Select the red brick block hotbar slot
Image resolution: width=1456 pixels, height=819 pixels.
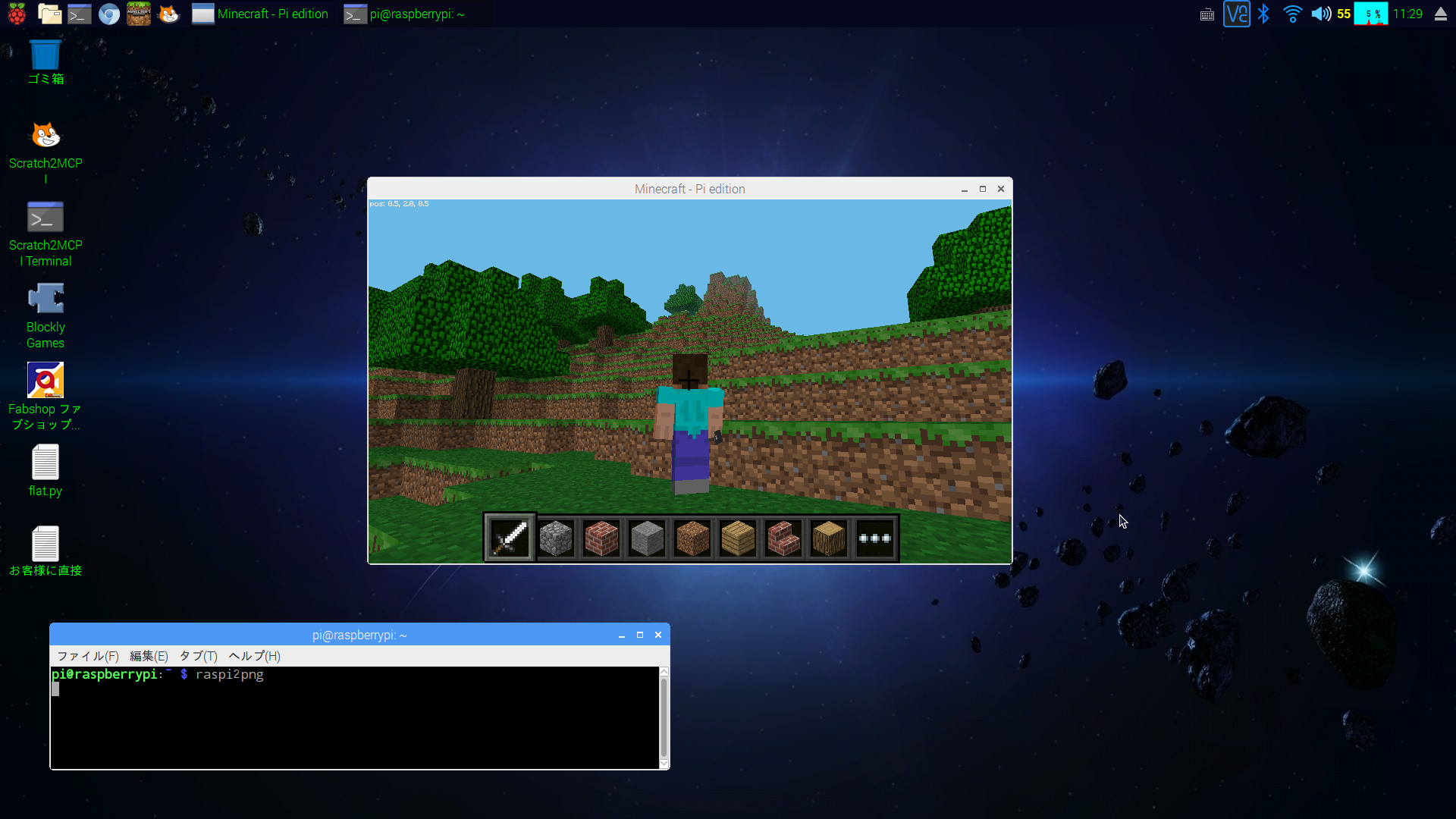click(601, 538)
